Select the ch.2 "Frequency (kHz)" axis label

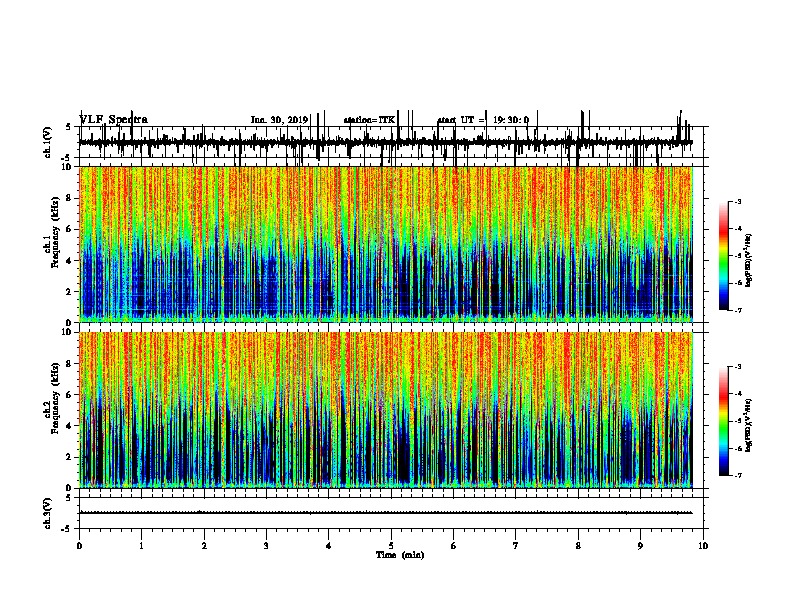pos(55,398)
